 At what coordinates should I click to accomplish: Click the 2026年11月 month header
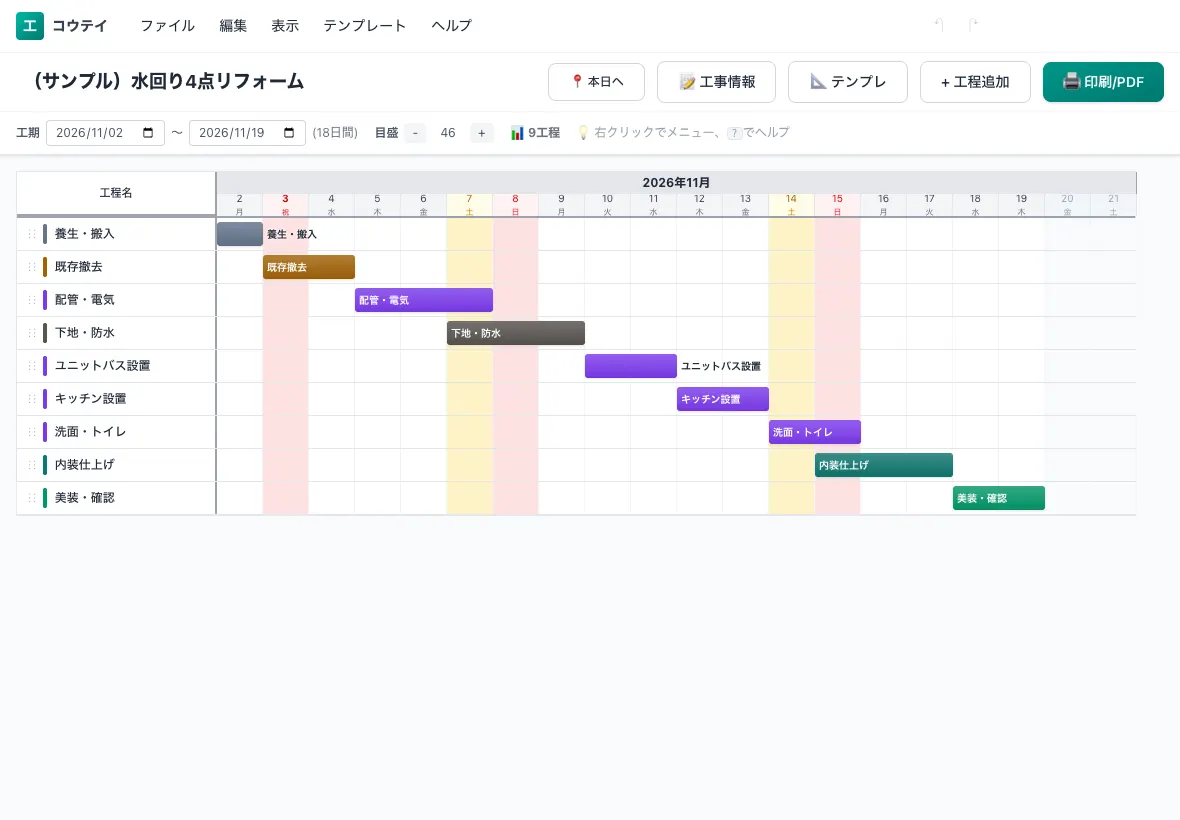click(x=676, y=183)
